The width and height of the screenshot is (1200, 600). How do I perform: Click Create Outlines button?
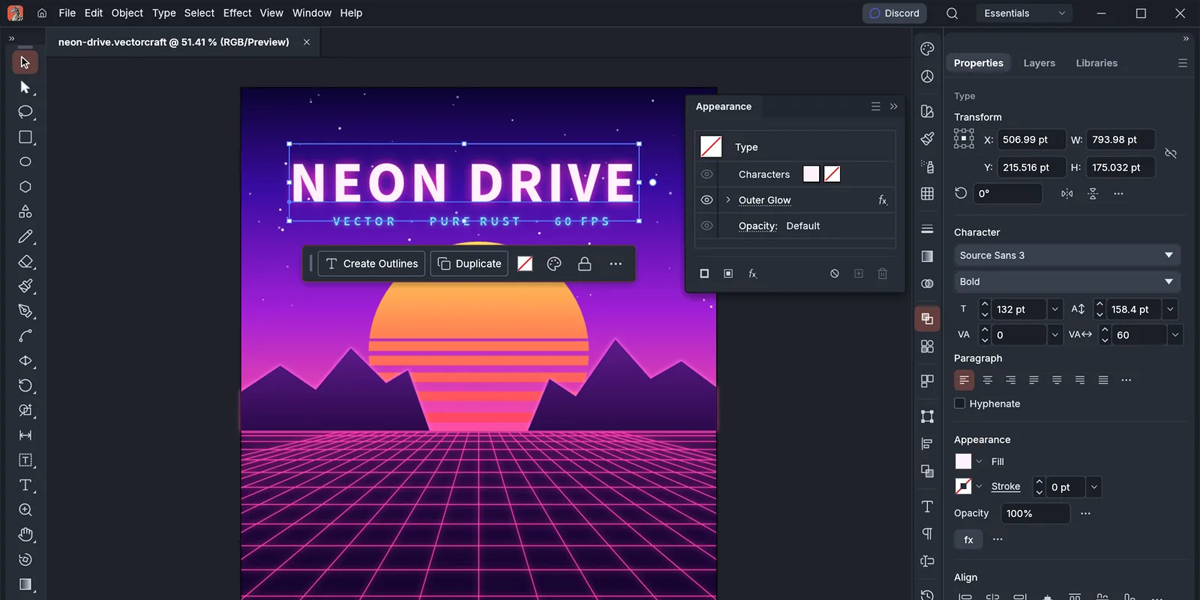point(371,264)
